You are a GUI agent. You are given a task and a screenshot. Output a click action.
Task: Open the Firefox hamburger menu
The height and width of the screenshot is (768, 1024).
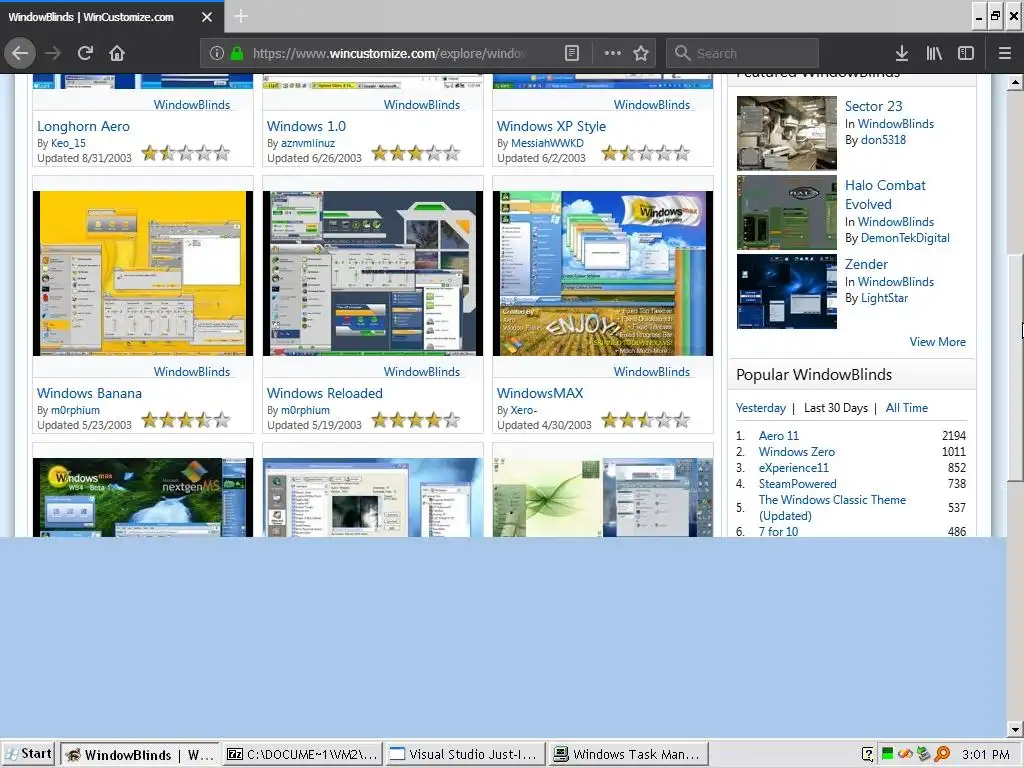(1004, 53)
